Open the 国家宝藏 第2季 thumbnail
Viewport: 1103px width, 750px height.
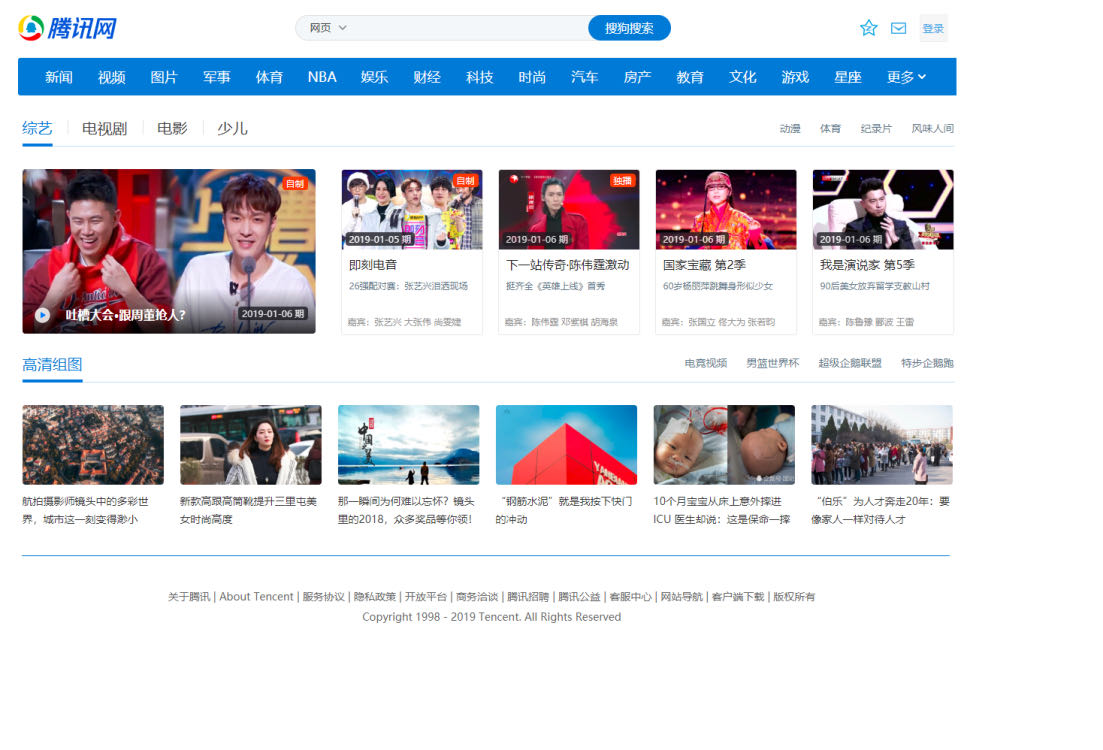pos(726,209)
